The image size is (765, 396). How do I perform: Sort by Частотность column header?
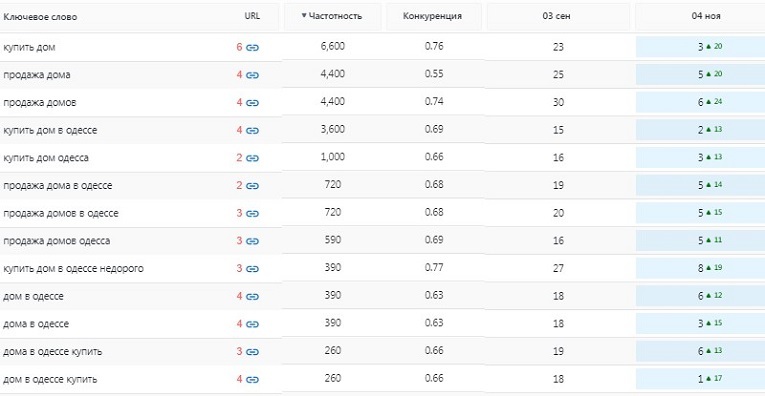332,16
